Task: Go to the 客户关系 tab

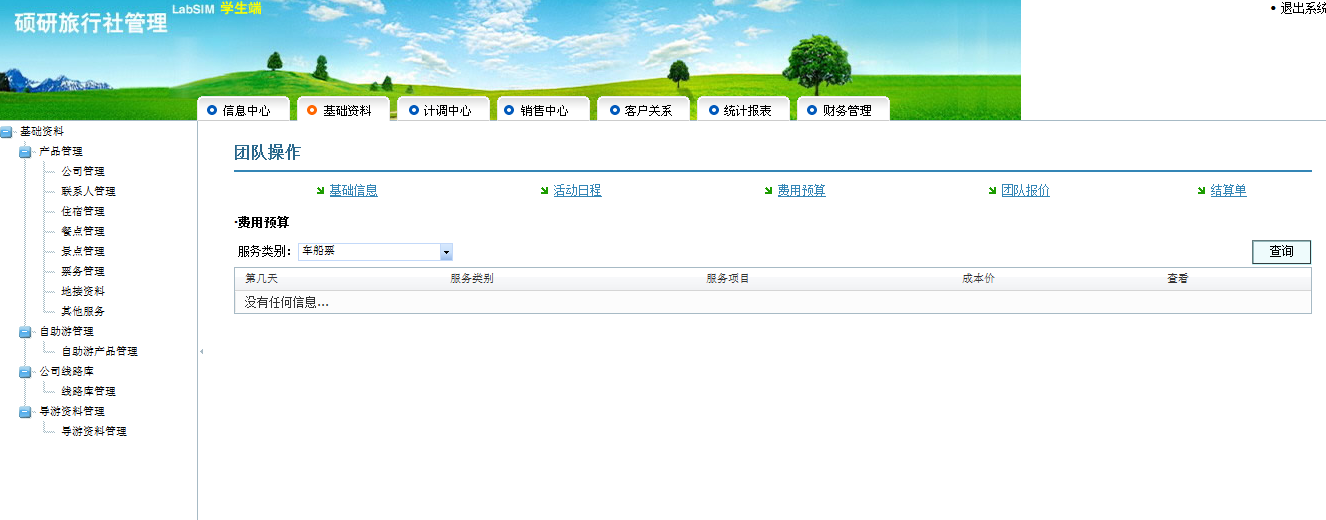Action: pyautogui.click(x=648, y=111)
